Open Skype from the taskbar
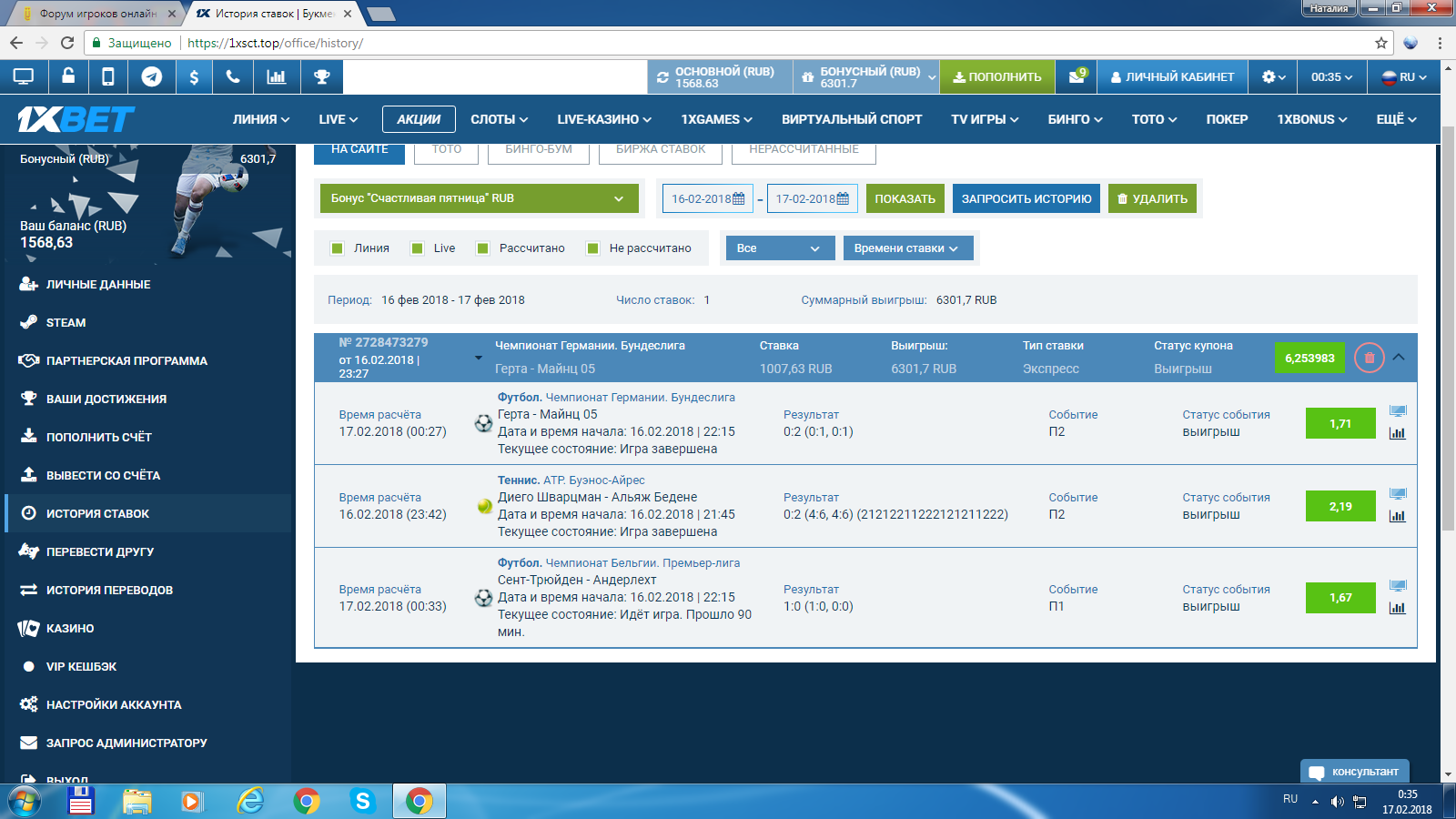 363,801
